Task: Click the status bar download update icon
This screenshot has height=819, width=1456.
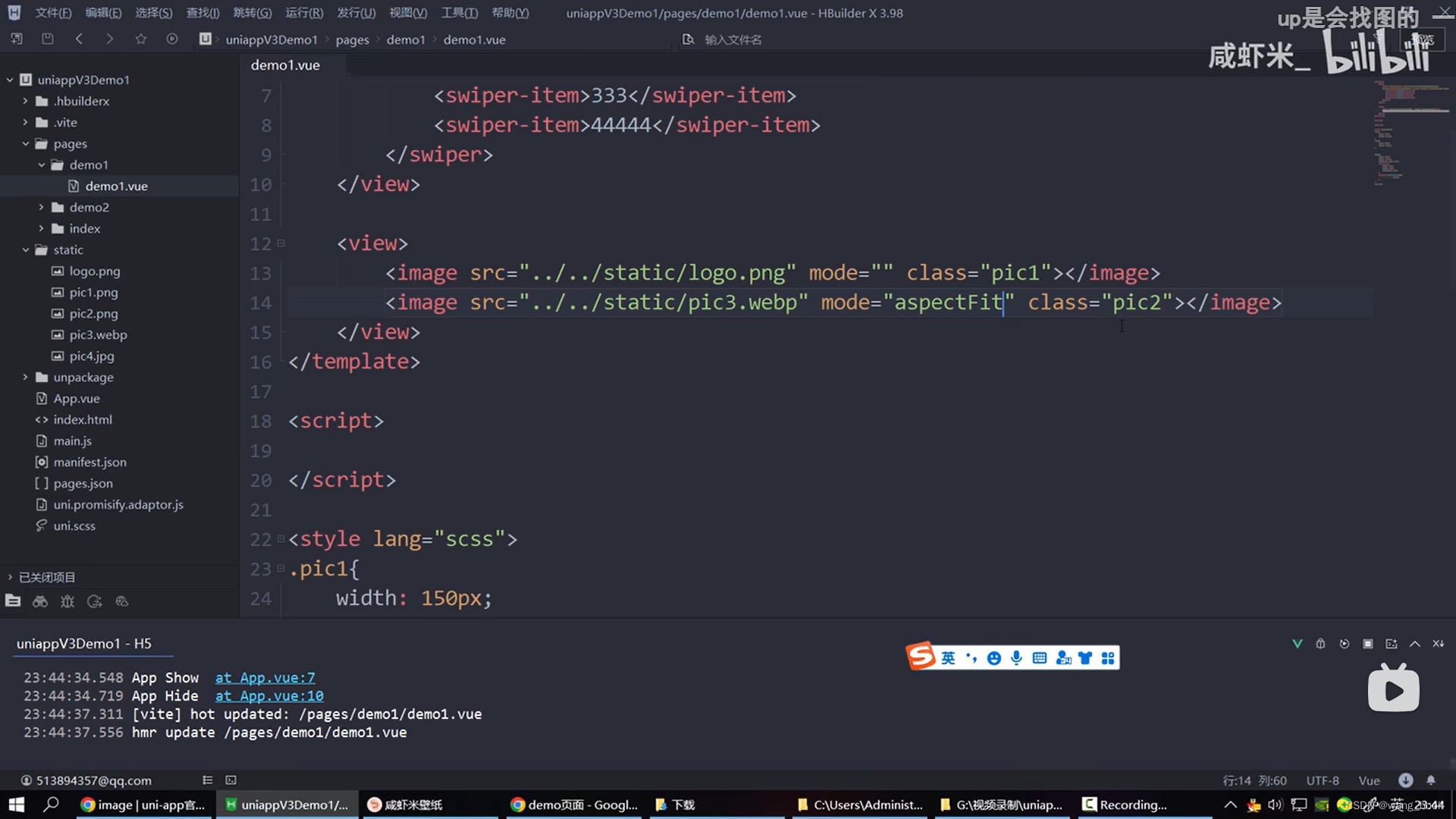Action: (1406, 780)
